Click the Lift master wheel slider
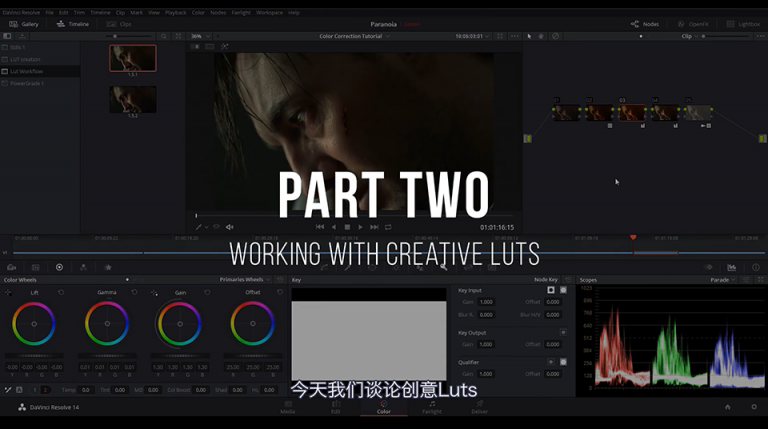 pyautogui.click(x=34, y=356)
